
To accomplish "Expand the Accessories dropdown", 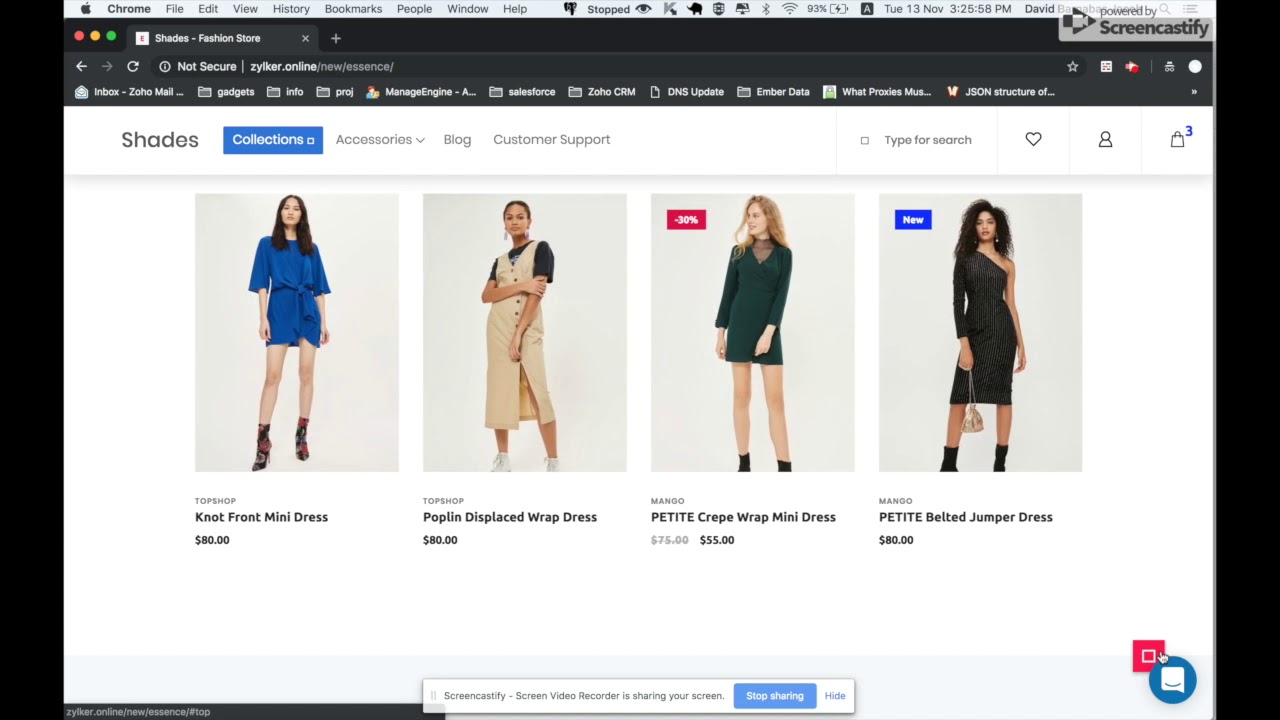I will (380, 140).
